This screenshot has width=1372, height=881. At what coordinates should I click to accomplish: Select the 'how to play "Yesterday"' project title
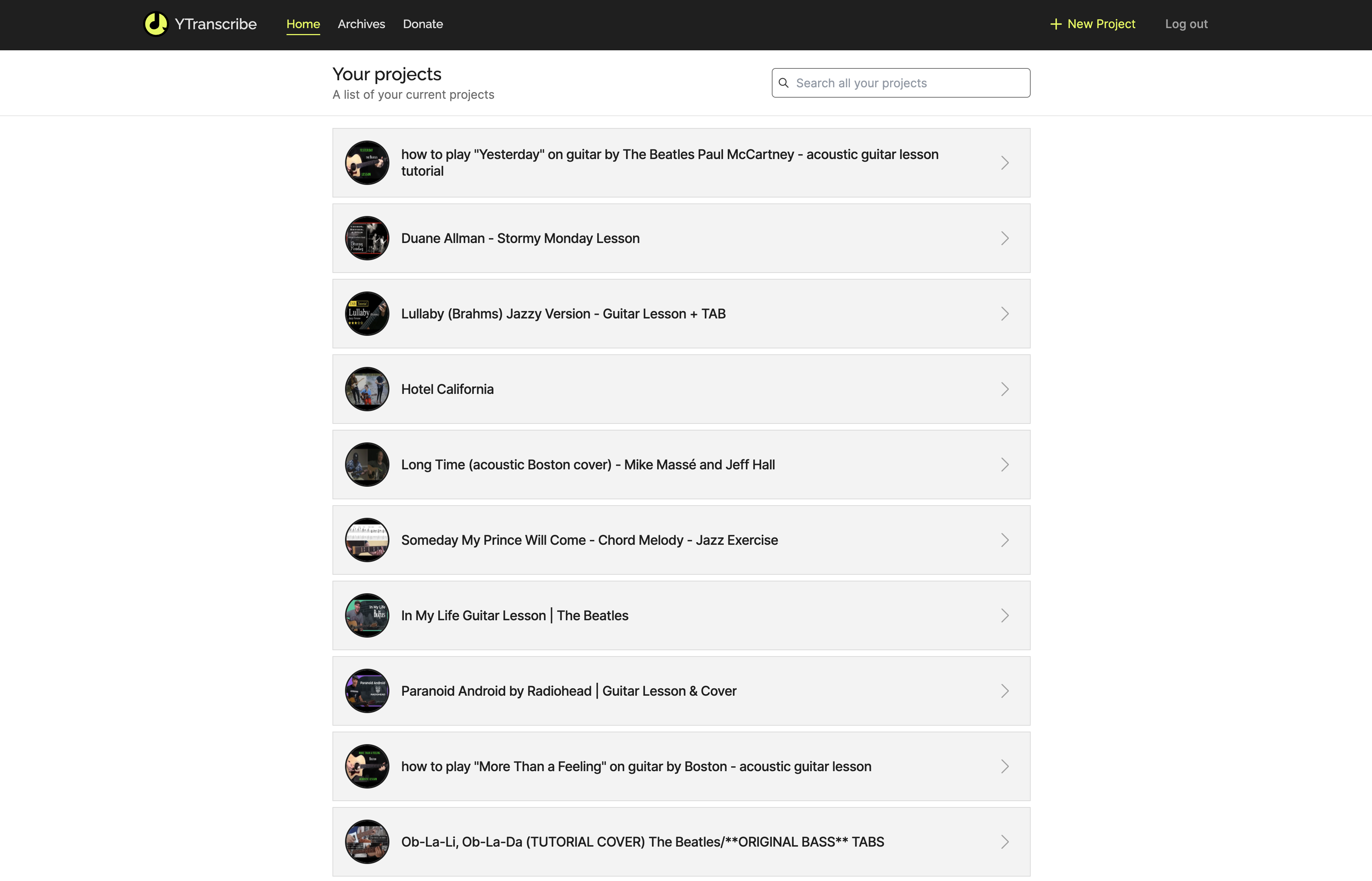click(670, 163)
